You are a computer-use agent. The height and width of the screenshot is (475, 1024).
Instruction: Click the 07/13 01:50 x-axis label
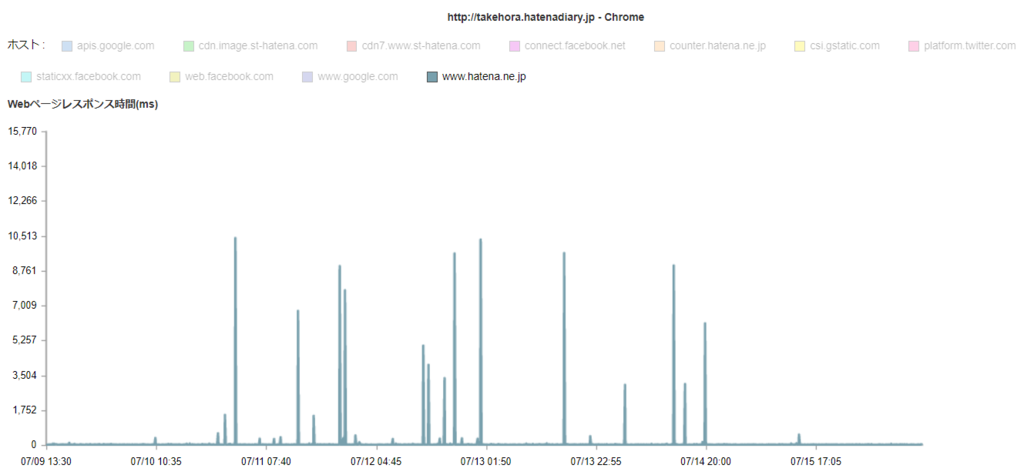[487, 461]
